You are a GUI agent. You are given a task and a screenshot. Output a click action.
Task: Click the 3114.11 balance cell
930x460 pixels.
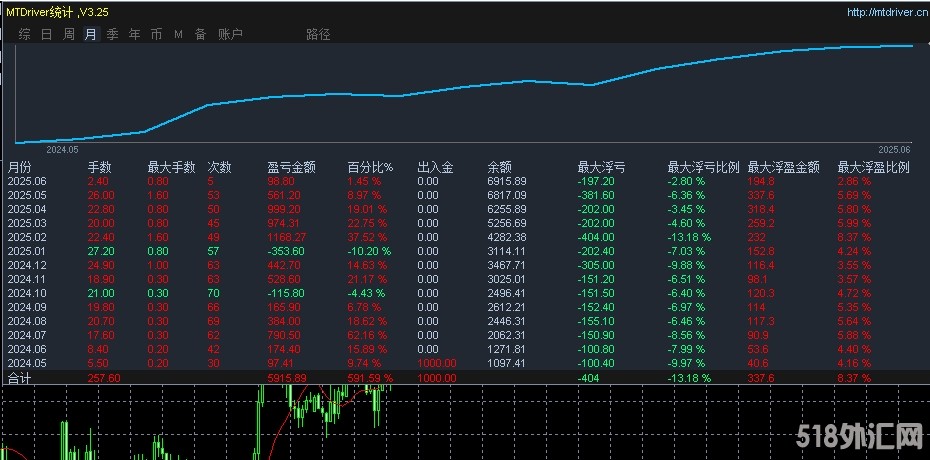coord(507,251)
